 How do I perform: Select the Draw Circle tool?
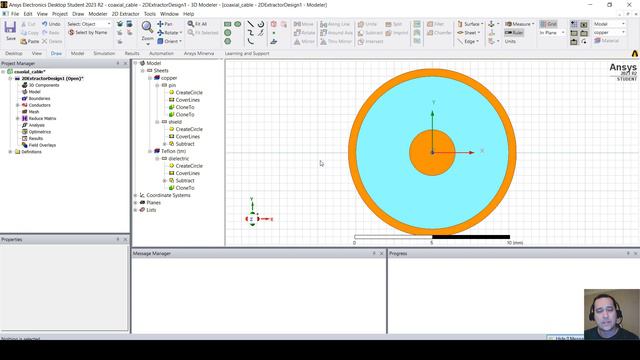point(228,33)
